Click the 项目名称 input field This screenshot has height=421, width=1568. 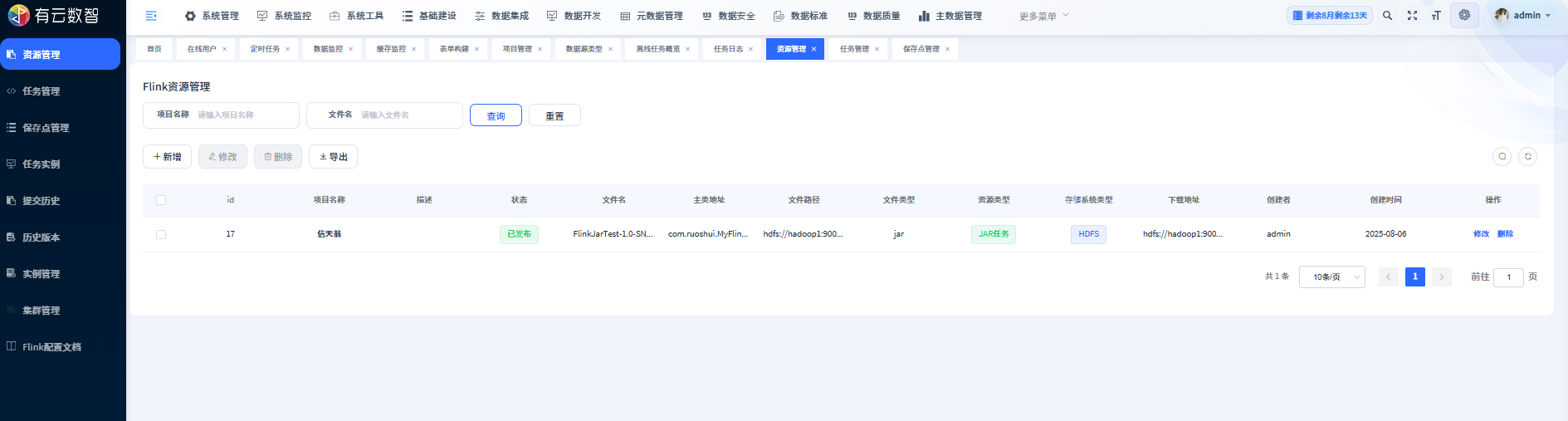pyautogui.click(x=244, y=115)
